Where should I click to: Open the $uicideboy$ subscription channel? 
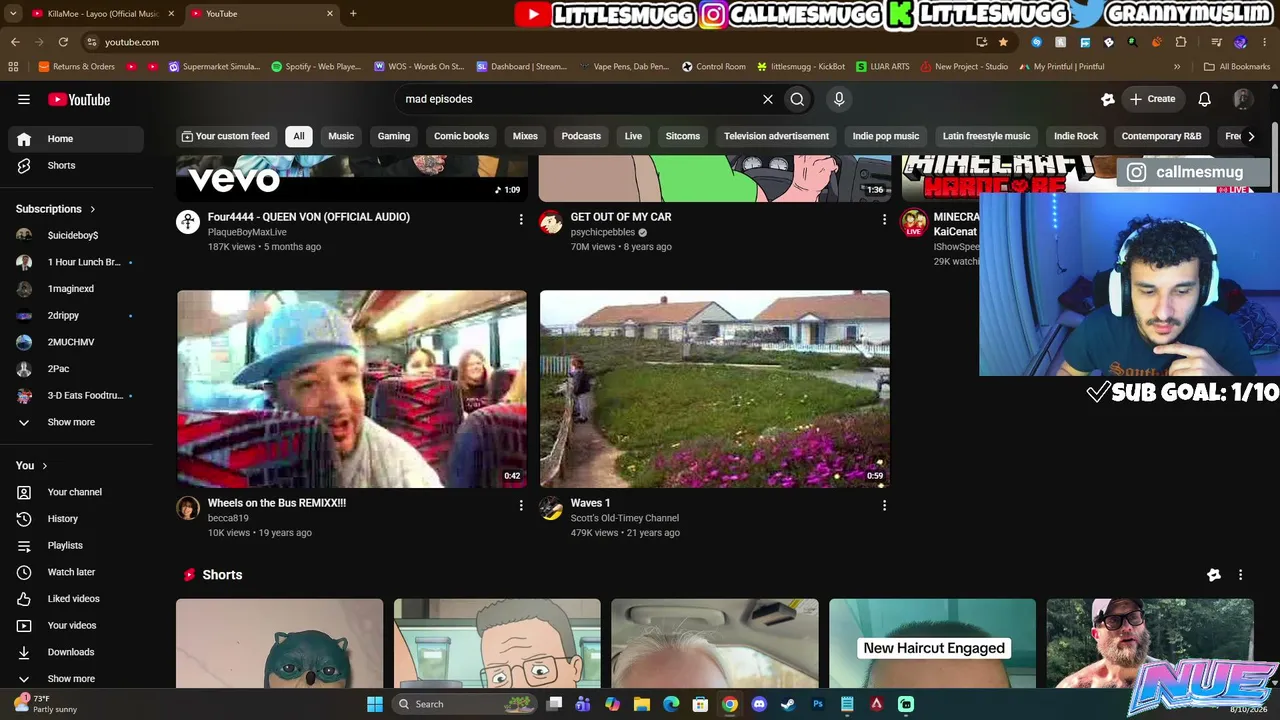point(72,235)
